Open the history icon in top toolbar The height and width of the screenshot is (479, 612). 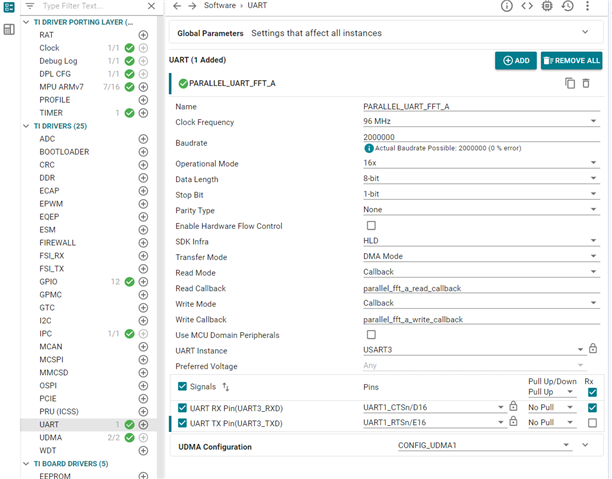coord(567,6)
